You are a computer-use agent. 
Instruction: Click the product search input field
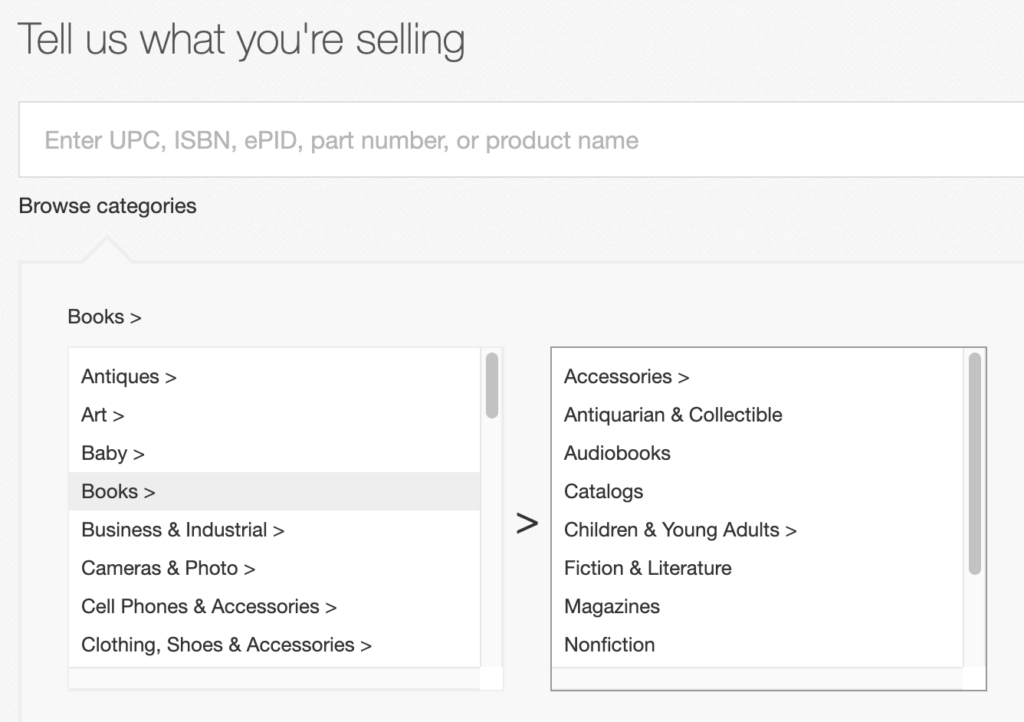point(521,140)
